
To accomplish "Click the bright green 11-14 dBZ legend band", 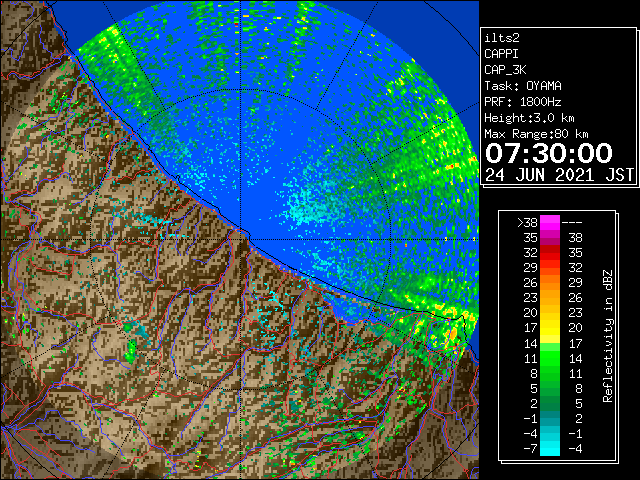I will [x=550, y=358].
